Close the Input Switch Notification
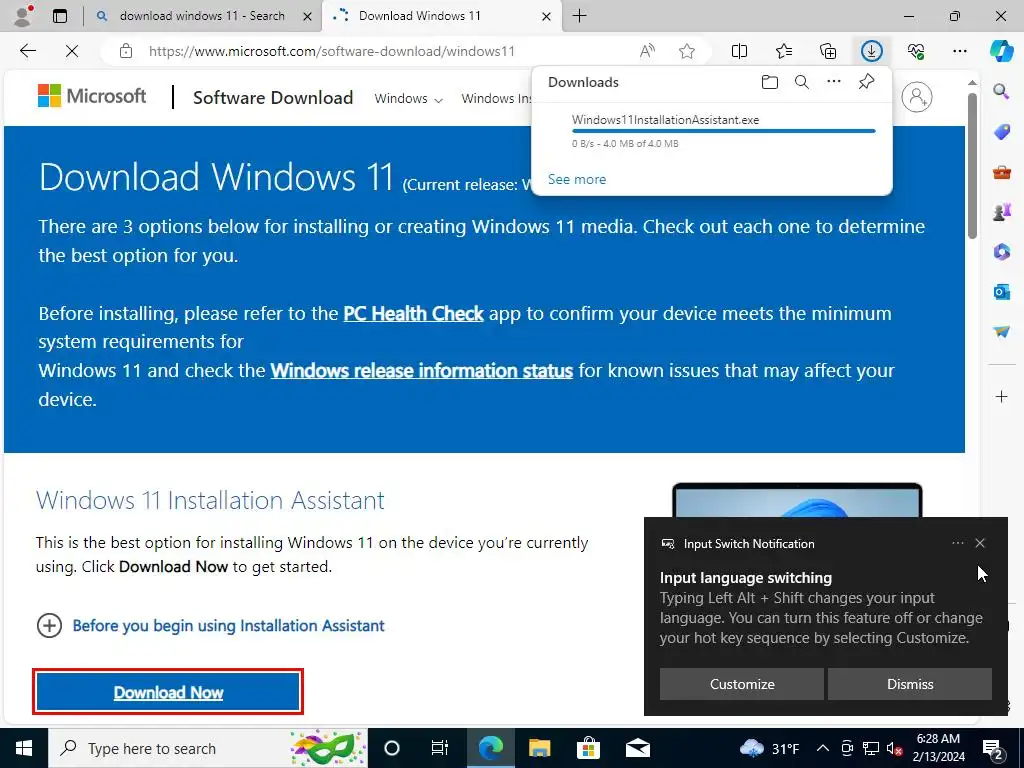Screen dimensions: 1024x768 (980, 543)
